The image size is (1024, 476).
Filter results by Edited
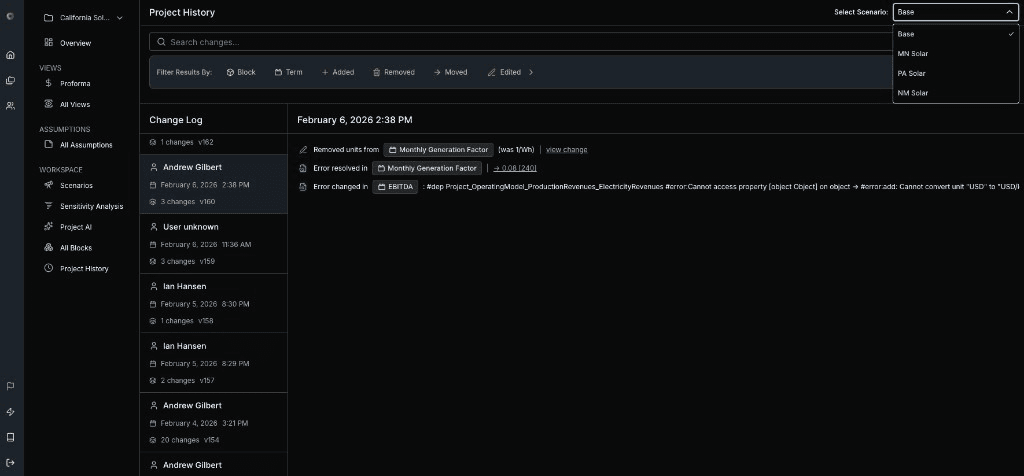504,72
